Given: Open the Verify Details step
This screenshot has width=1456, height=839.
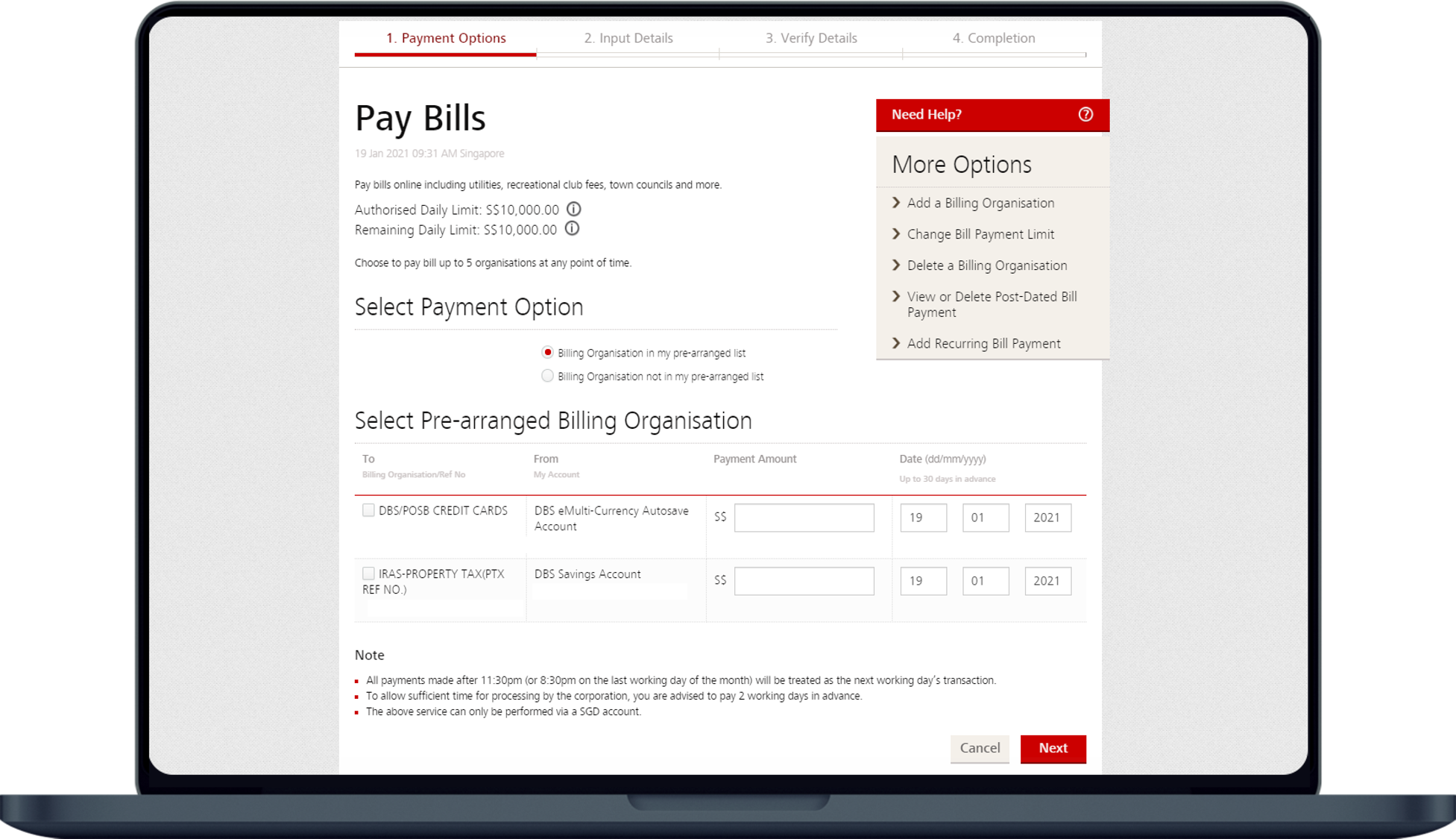Looking at the screenshot, I should 811,38.
